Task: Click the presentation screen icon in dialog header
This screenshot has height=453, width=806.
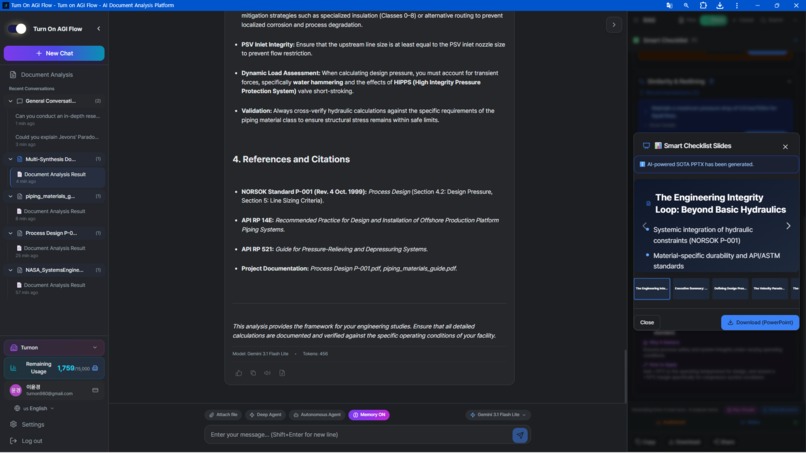Action: coord(646,146)
